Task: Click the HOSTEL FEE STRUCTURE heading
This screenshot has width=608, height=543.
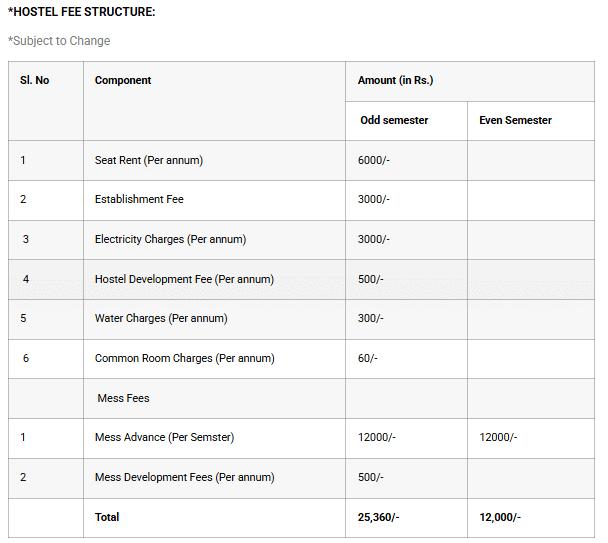Action: [x=82, y=12]
